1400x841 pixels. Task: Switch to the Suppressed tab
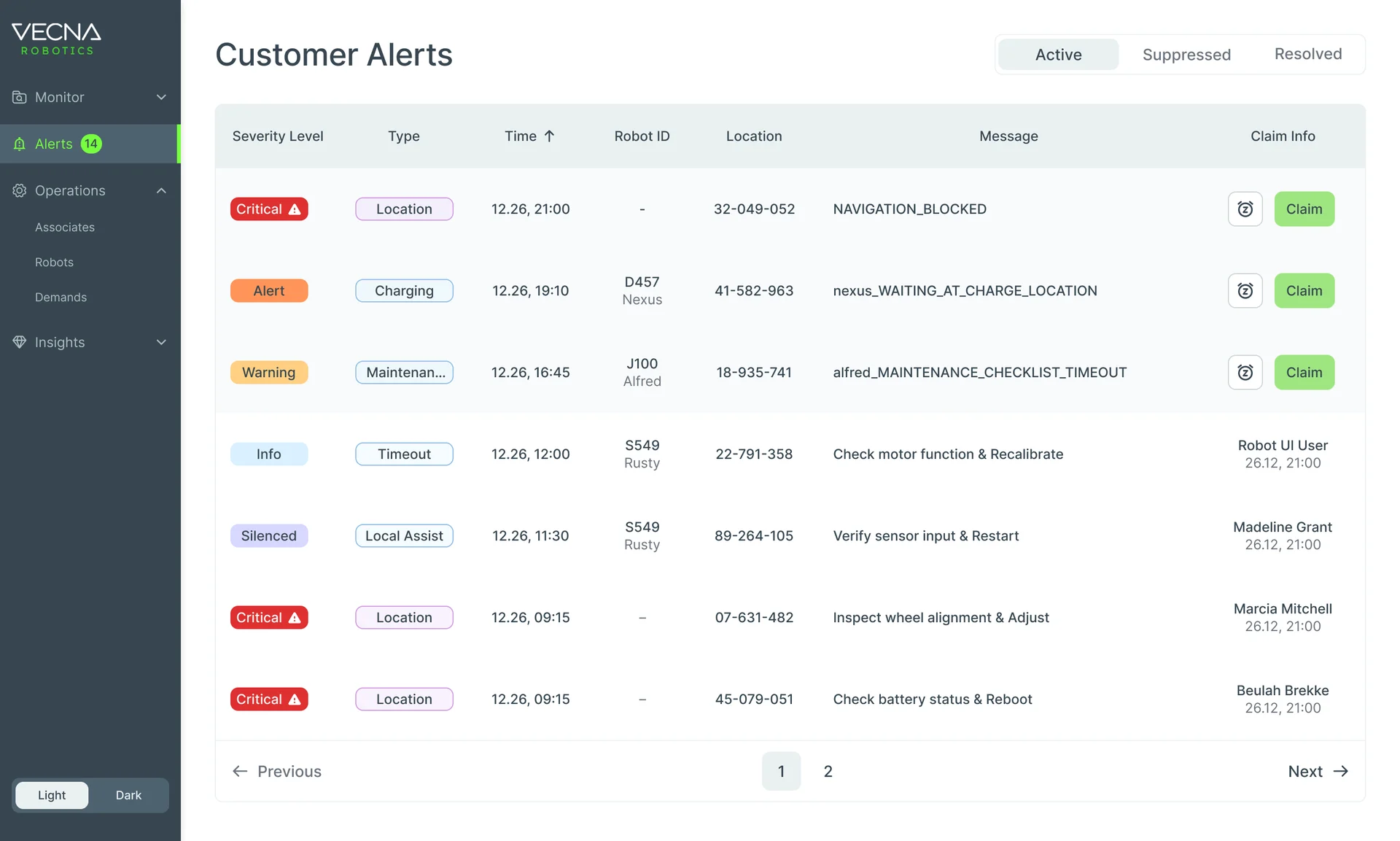pos(1186,55)
